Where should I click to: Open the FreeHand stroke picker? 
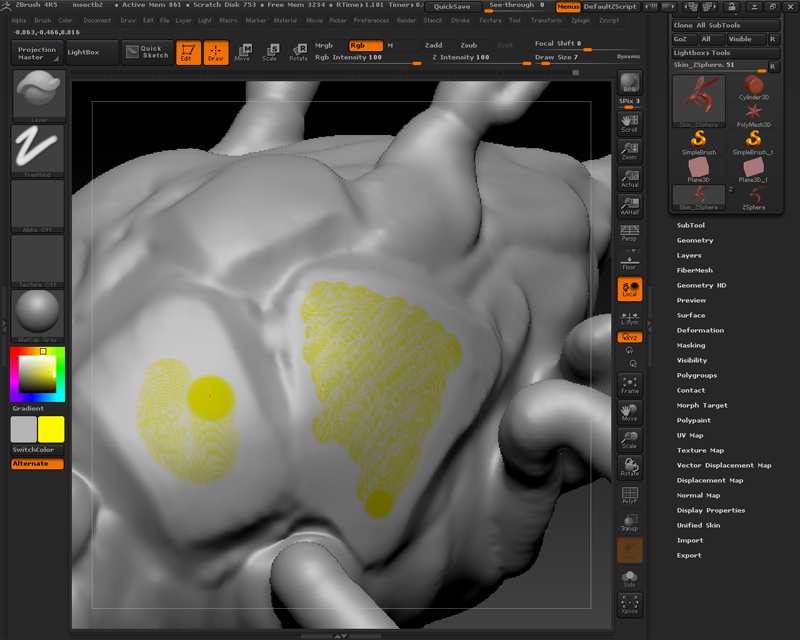click(38, 151)
